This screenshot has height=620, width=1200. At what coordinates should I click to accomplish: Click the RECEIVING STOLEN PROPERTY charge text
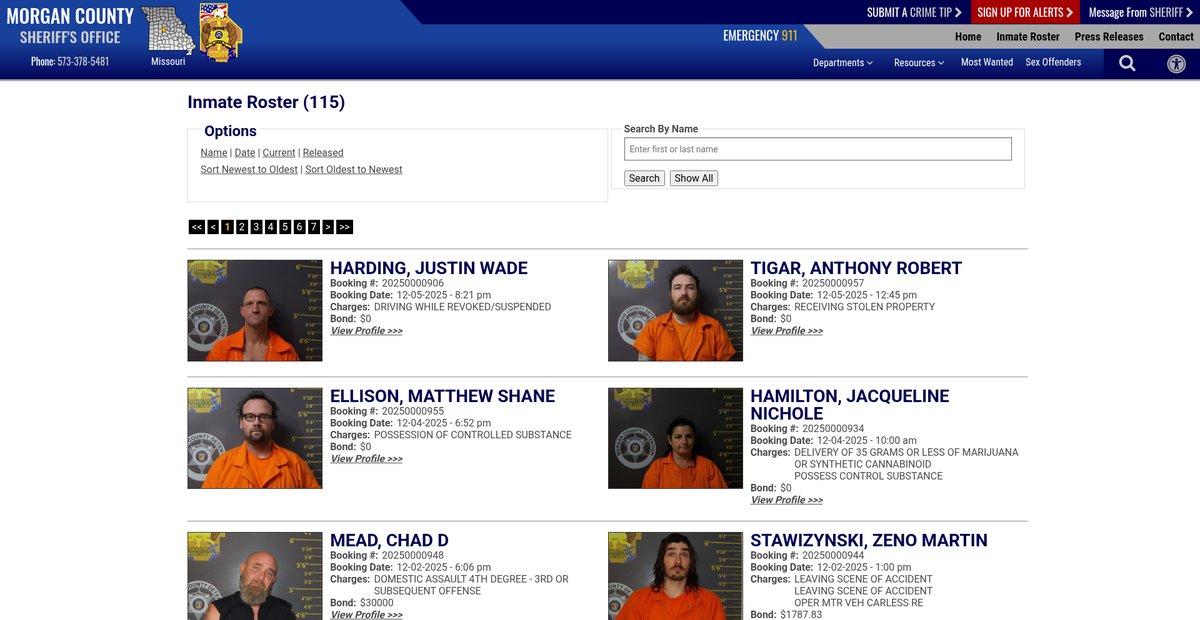coord(865,307)
